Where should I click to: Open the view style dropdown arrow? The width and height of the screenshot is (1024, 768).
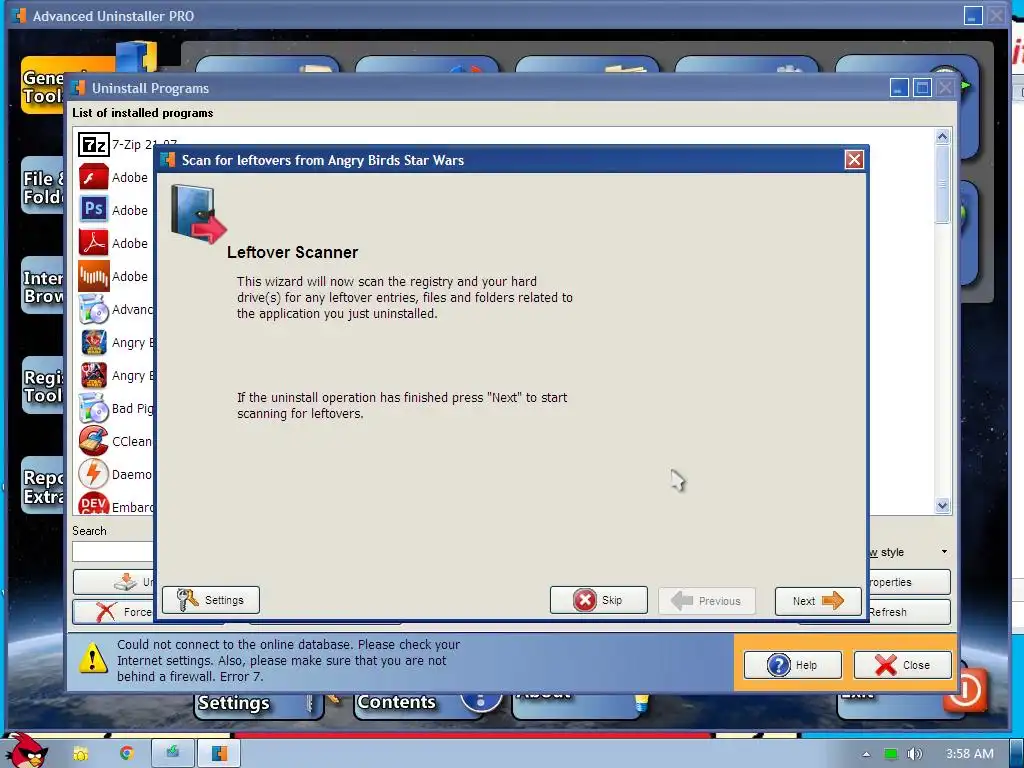coord(944,552)
